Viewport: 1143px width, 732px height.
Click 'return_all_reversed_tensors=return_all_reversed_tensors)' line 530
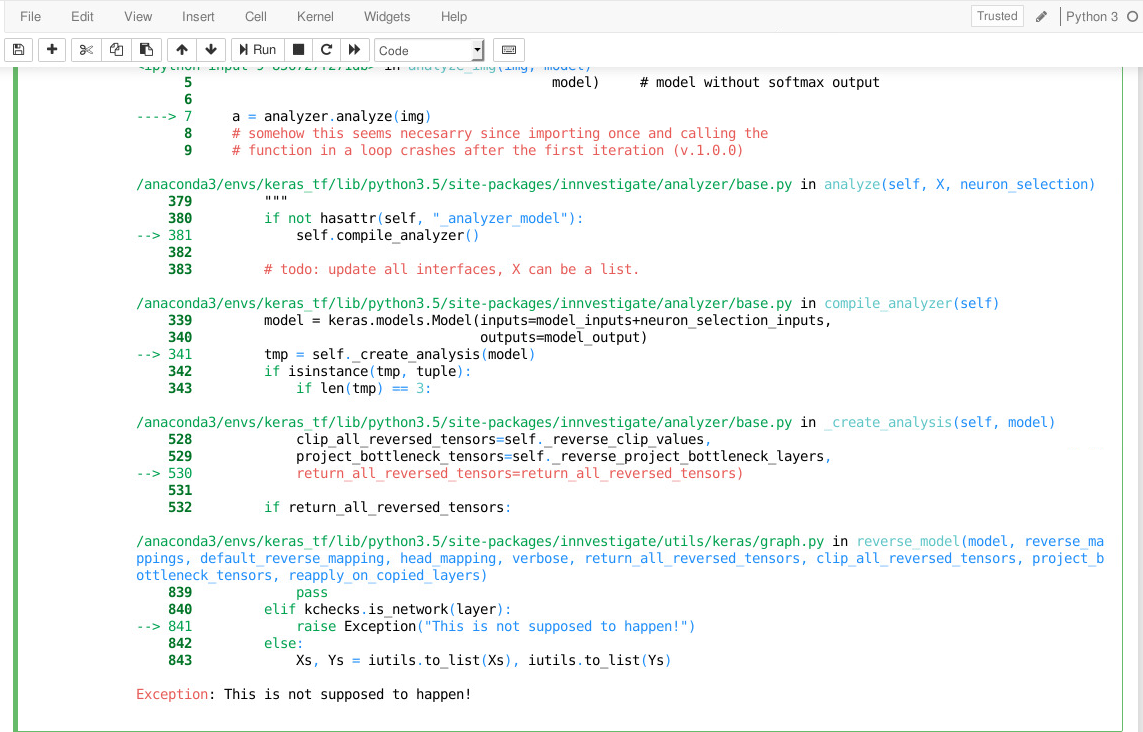click(x=519, y=474)
